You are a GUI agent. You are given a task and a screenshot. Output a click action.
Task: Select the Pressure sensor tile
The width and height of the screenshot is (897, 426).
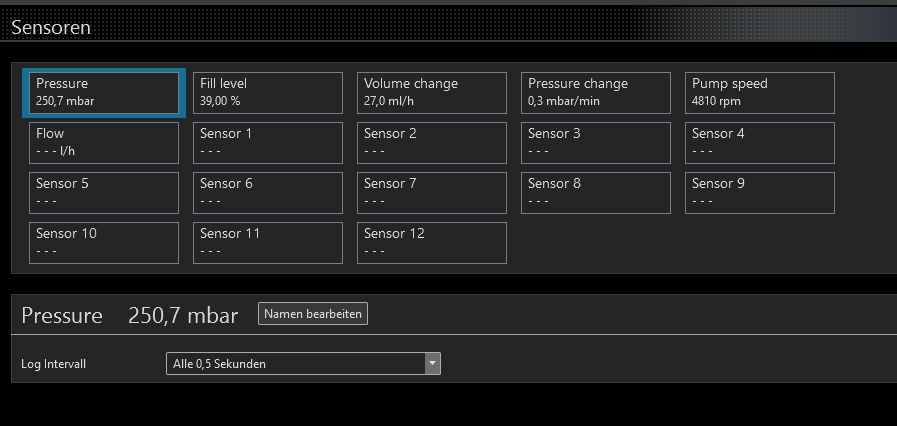tap(104, 92)
